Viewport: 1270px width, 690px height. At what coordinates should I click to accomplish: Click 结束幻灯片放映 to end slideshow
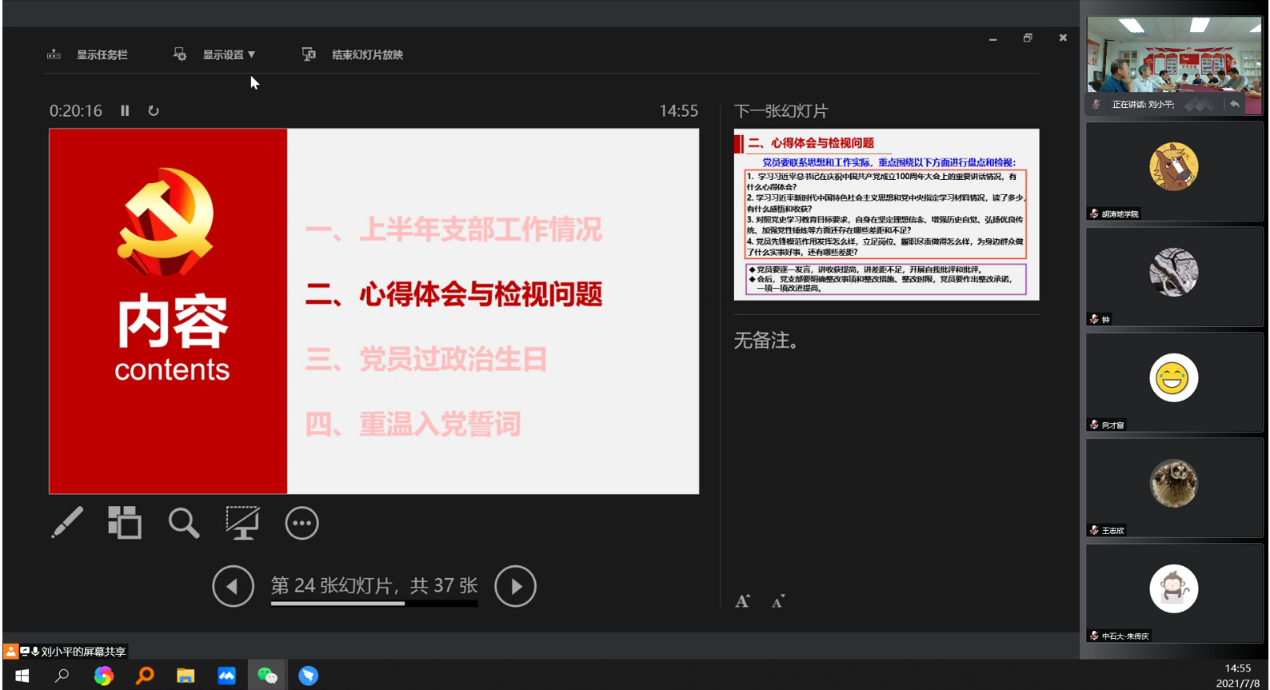point(353,55)
